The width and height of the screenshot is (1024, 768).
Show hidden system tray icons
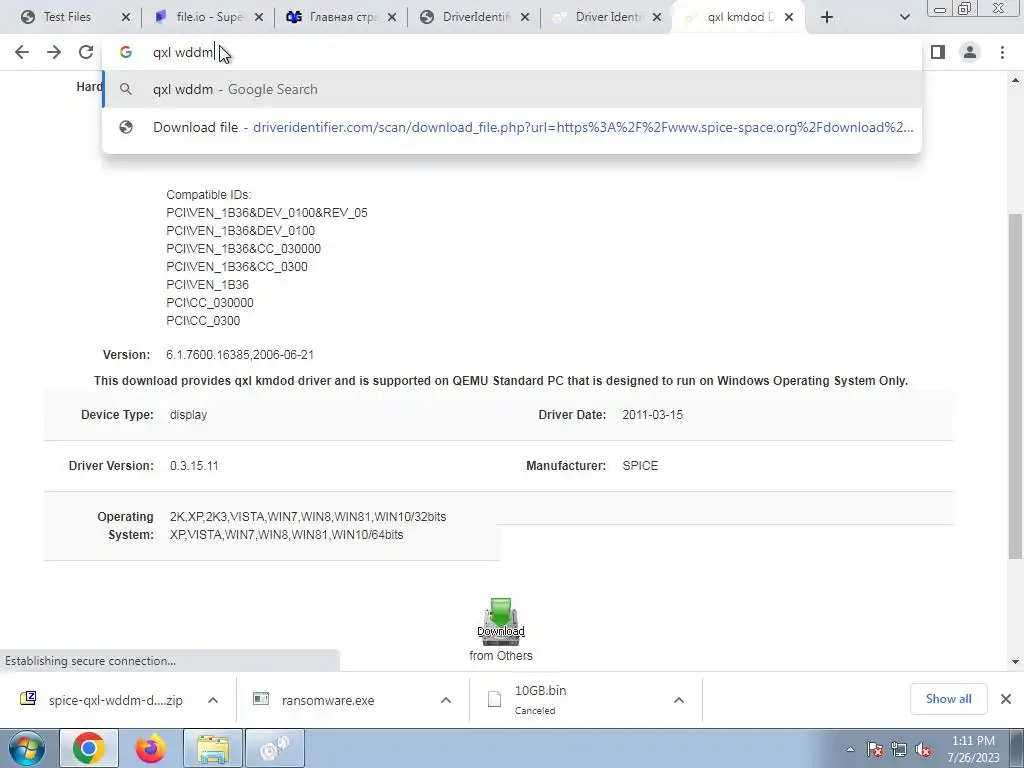coord(850,749)
